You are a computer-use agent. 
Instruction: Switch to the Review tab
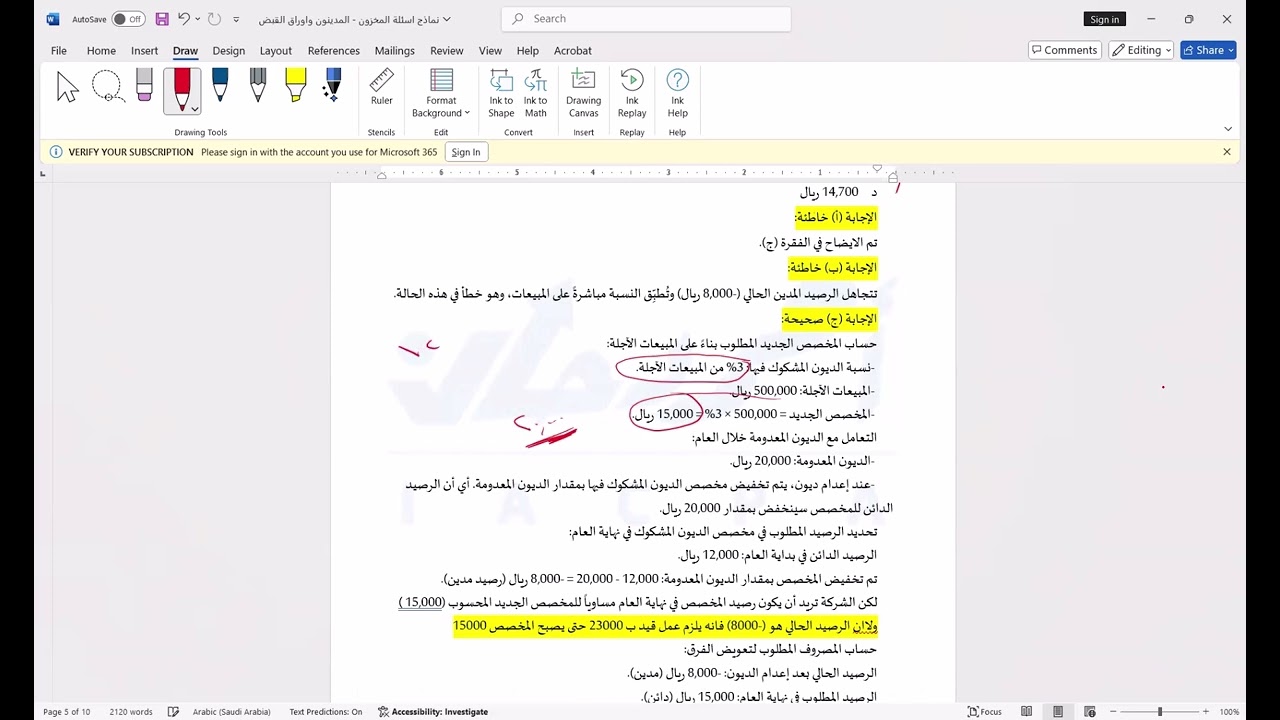pos(447,50)
